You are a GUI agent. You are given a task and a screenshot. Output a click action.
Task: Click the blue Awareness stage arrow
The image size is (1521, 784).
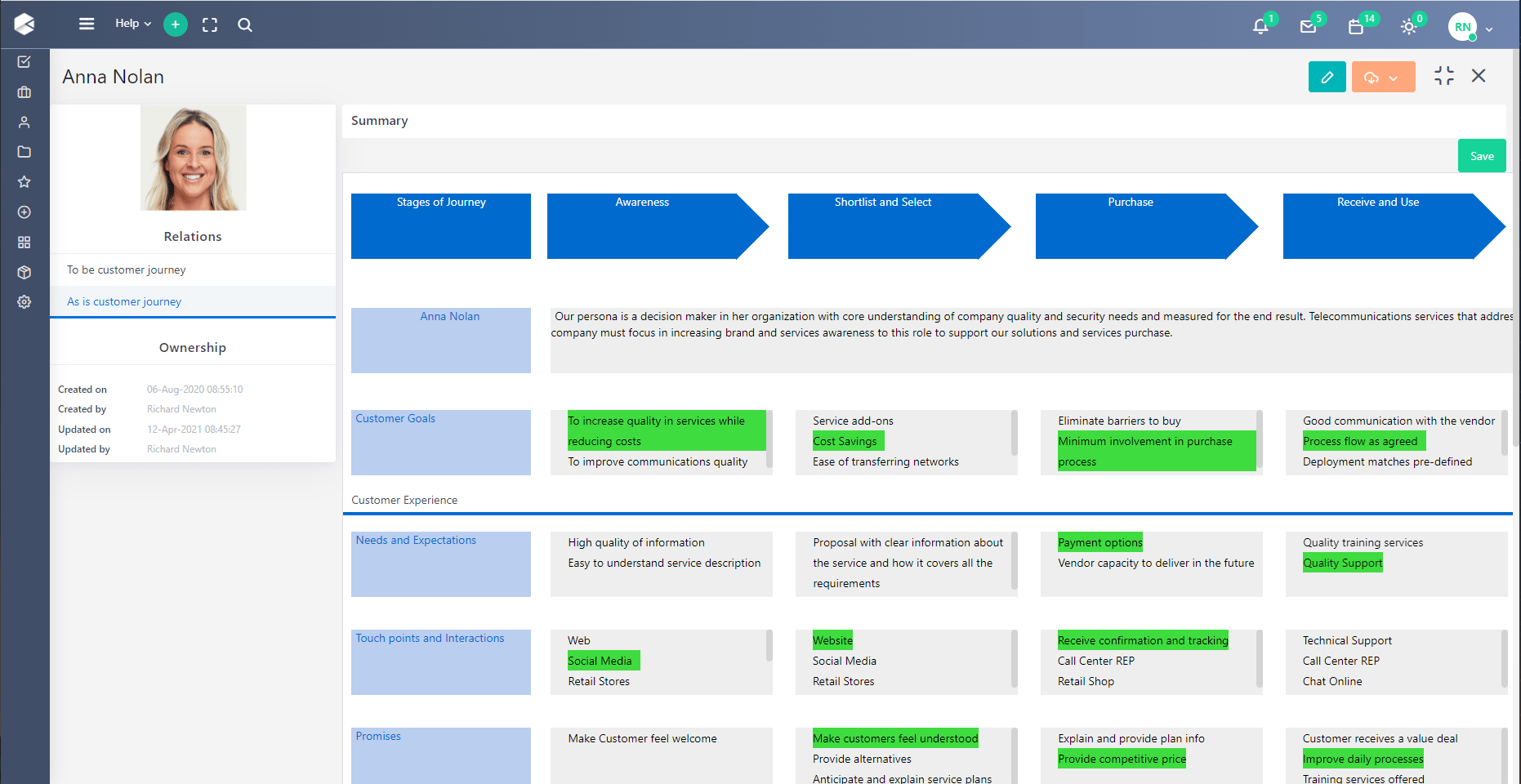(x=645, y=226)
